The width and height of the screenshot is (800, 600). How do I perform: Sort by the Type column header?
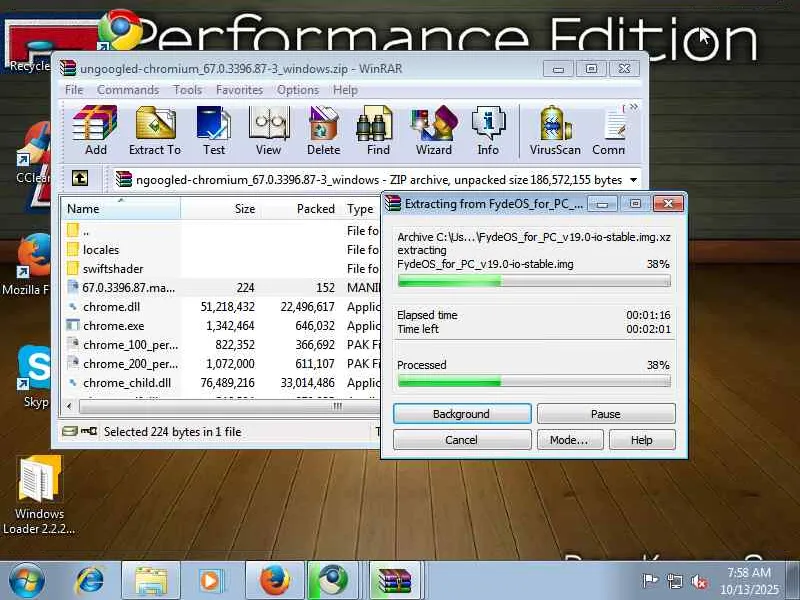[361, 209]
